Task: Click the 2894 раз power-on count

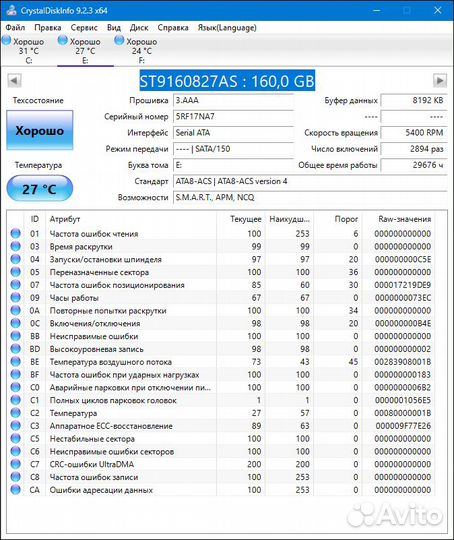Action: click(x=414, y=149)
